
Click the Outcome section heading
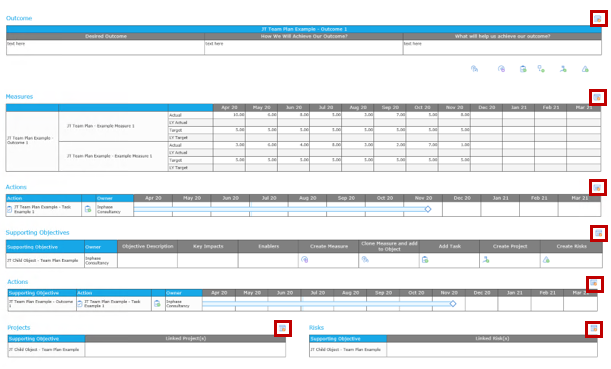pyautogui.click(x=19, y=18)
